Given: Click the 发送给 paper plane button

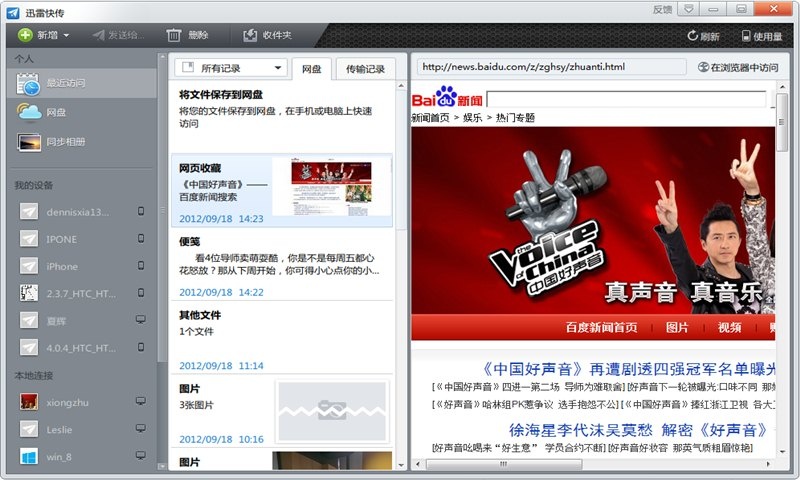Looking at the screenshot, I should point(118,35).
